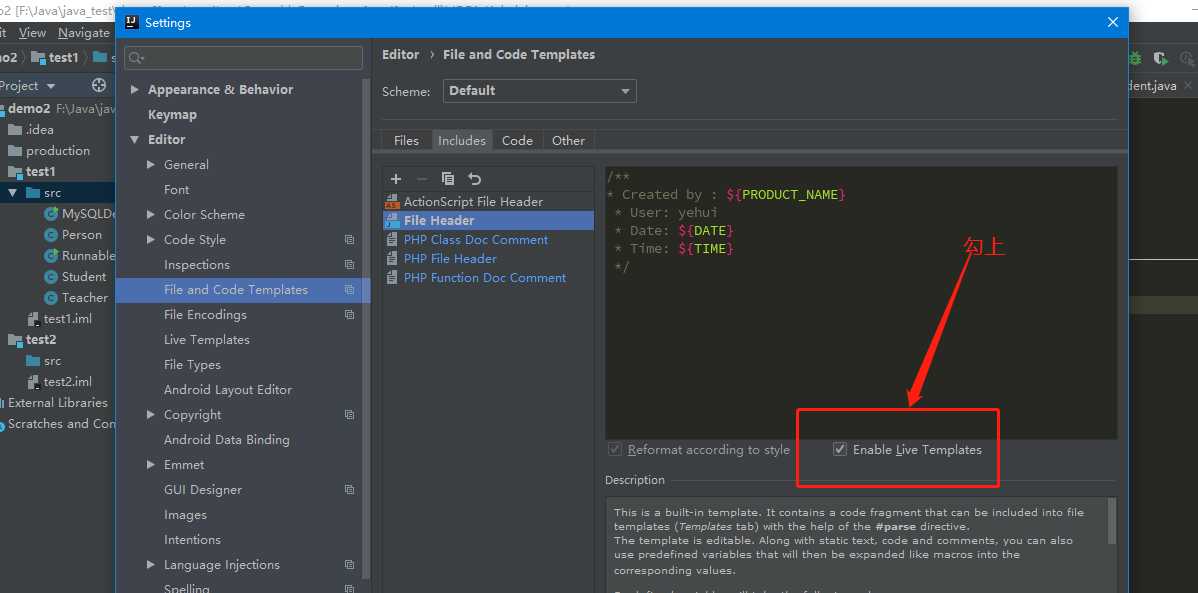Click the scope icon beside Language Injections
Screen dimensions: 1198x593
coord(349,565)
